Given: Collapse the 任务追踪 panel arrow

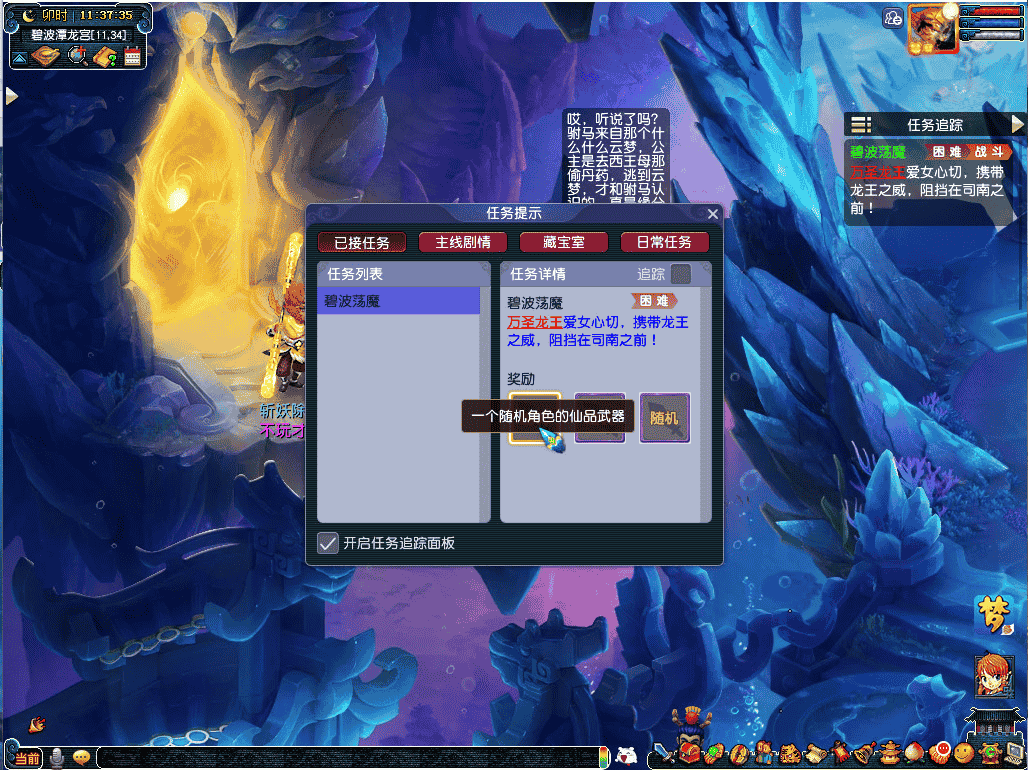Looking at the screenshot, I should (x=1018, y=124).
